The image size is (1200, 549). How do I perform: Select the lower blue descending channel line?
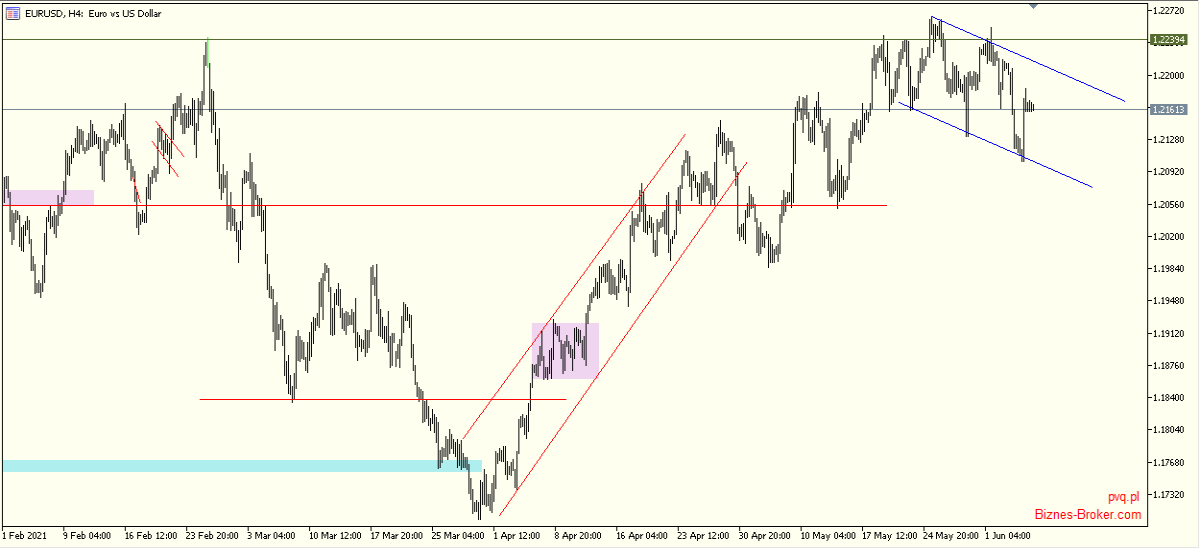pos(995,144)
